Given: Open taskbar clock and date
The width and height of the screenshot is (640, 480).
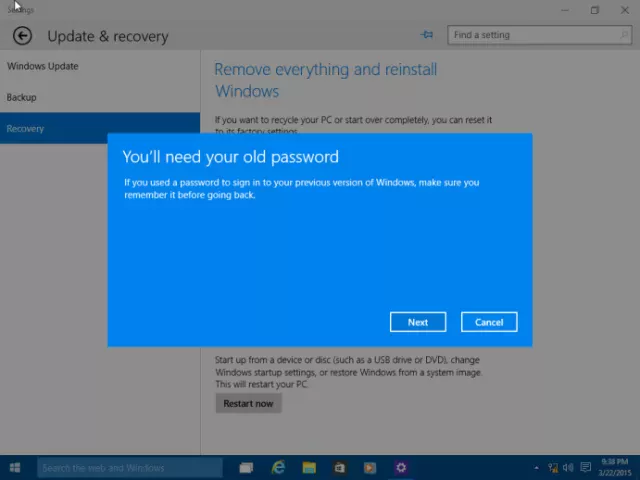Looking at the screenshot, I should point(615,467).
